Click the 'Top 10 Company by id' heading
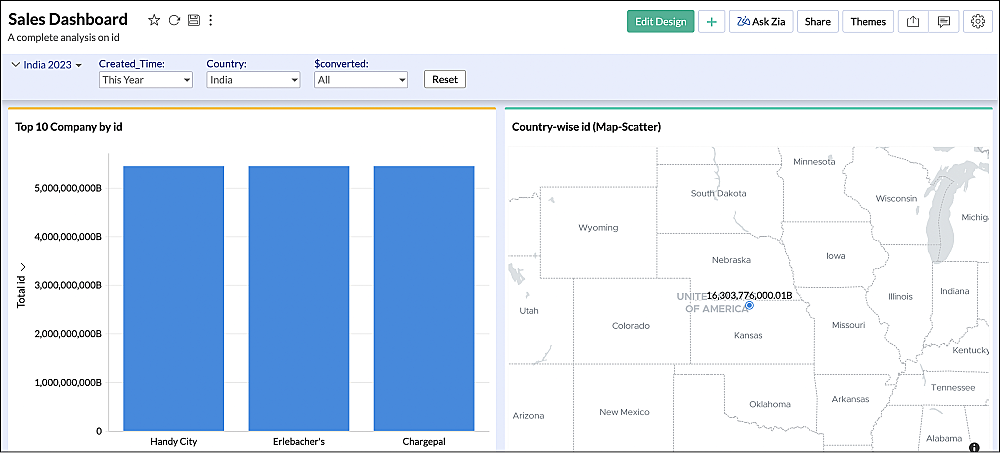This screenshot has height=453, width=1000. tap(68, 127)
